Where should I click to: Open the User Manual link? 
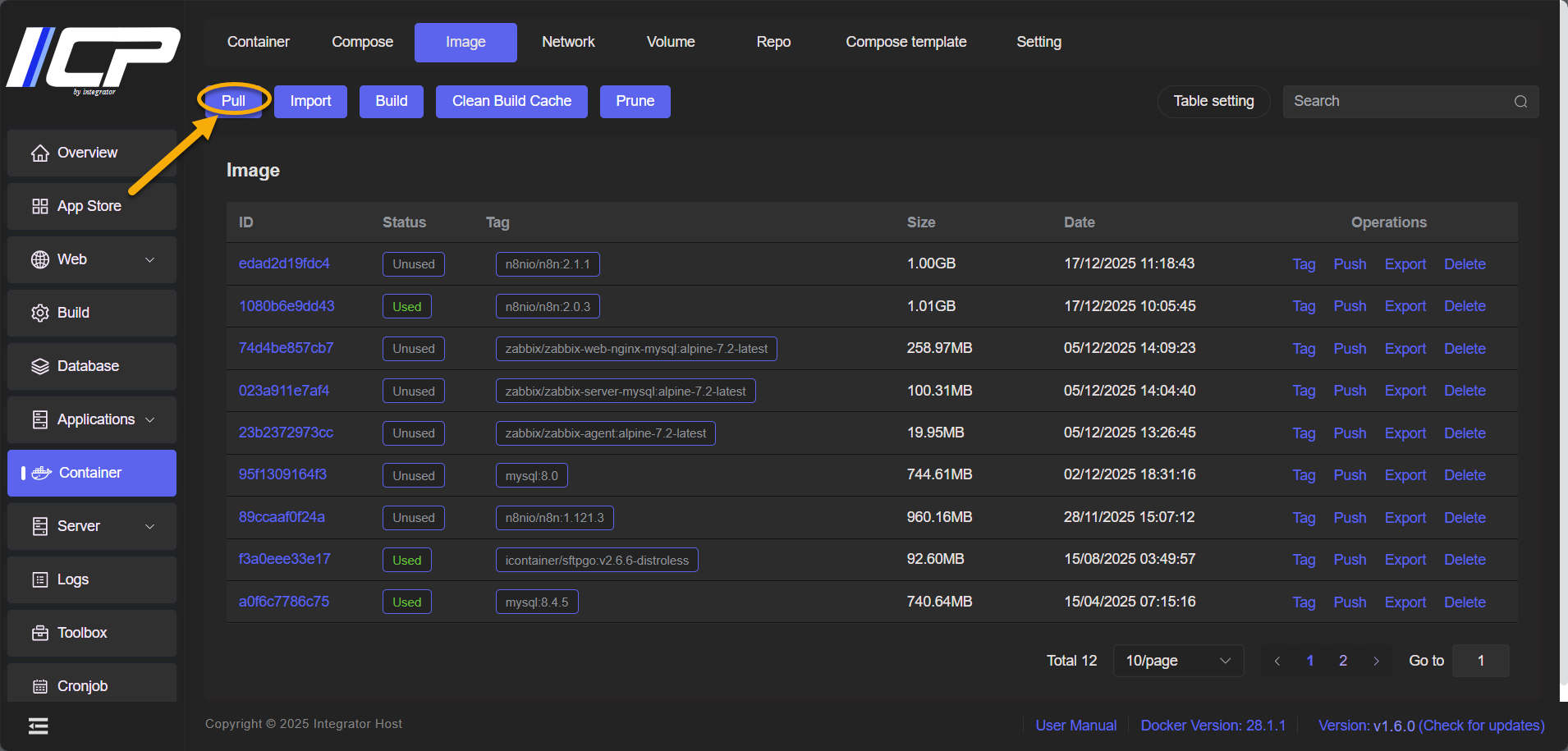tap(1075, 726)
